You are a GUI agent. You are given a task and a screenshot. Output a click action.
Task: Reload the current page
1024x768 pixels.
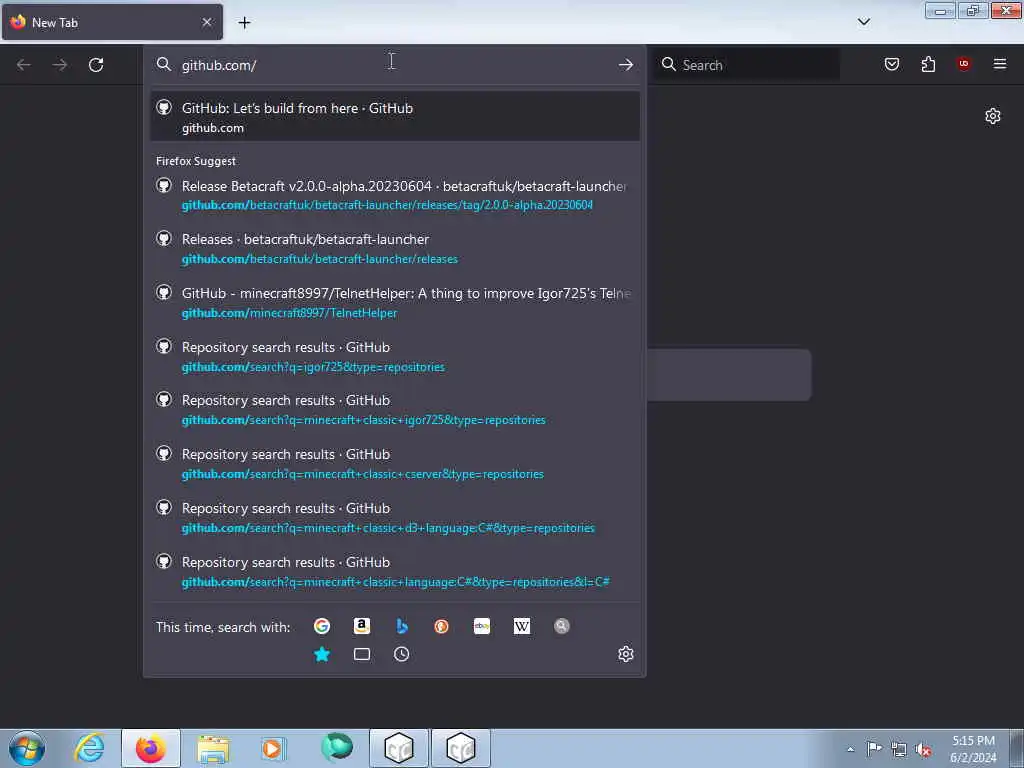pyautogui.click(x=96, y=65)
